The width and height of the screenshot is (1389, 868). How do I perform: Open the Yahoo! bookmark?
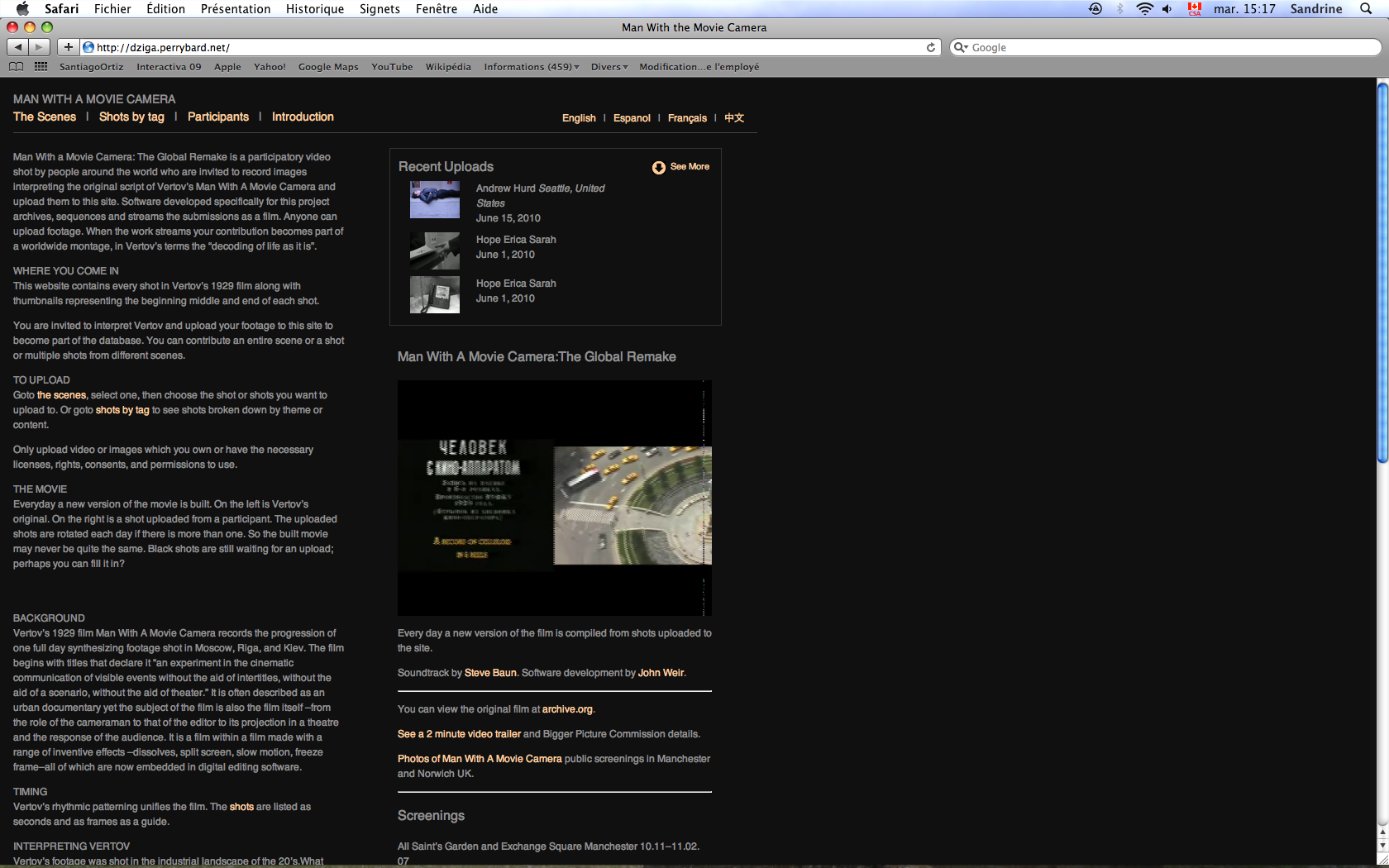tap(270, 67)
